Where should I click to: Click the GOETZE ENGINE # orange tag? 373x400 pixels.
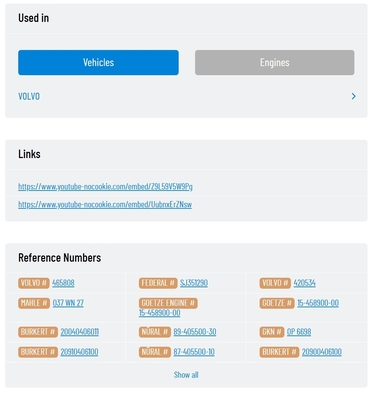point(168,303)
